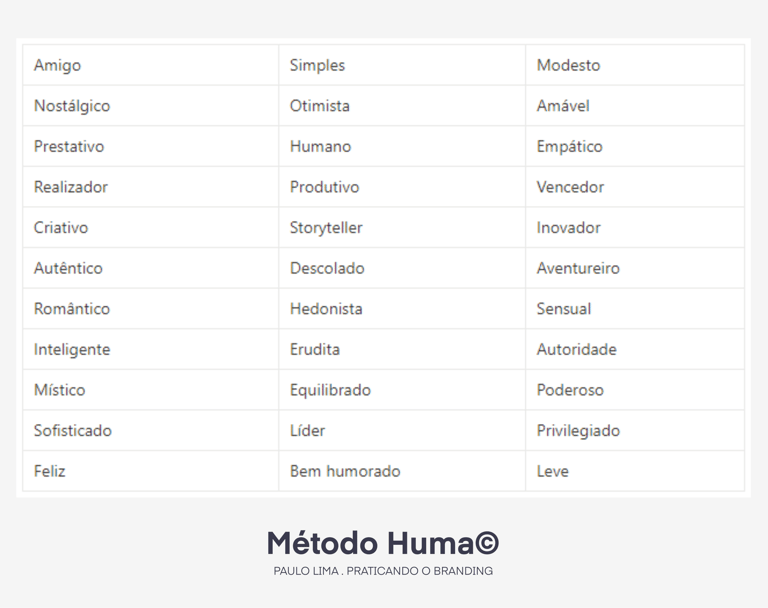This screenshot has height=608, width=768.
Task: Click the Amigo cell in the table
Action: (x=58, y=65)
